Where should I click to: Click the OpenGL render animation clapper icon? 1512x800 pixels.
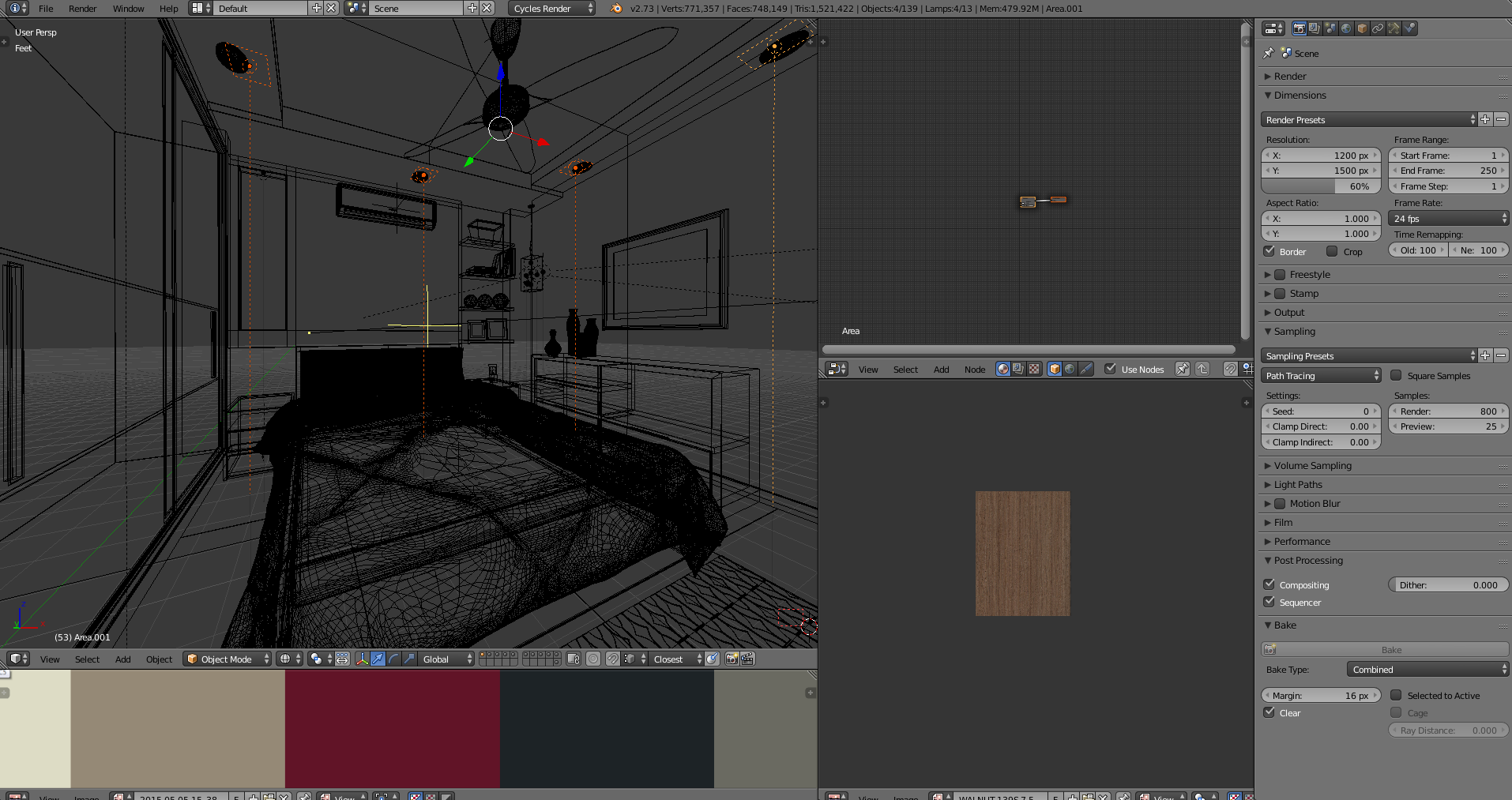click(x=748, y=659)
